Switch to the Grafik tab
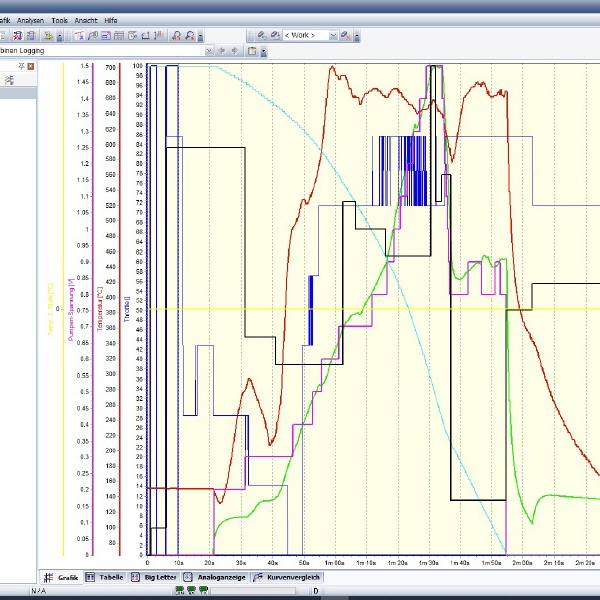Viewport: 600px width, 600px height. (x=62, y=577)
